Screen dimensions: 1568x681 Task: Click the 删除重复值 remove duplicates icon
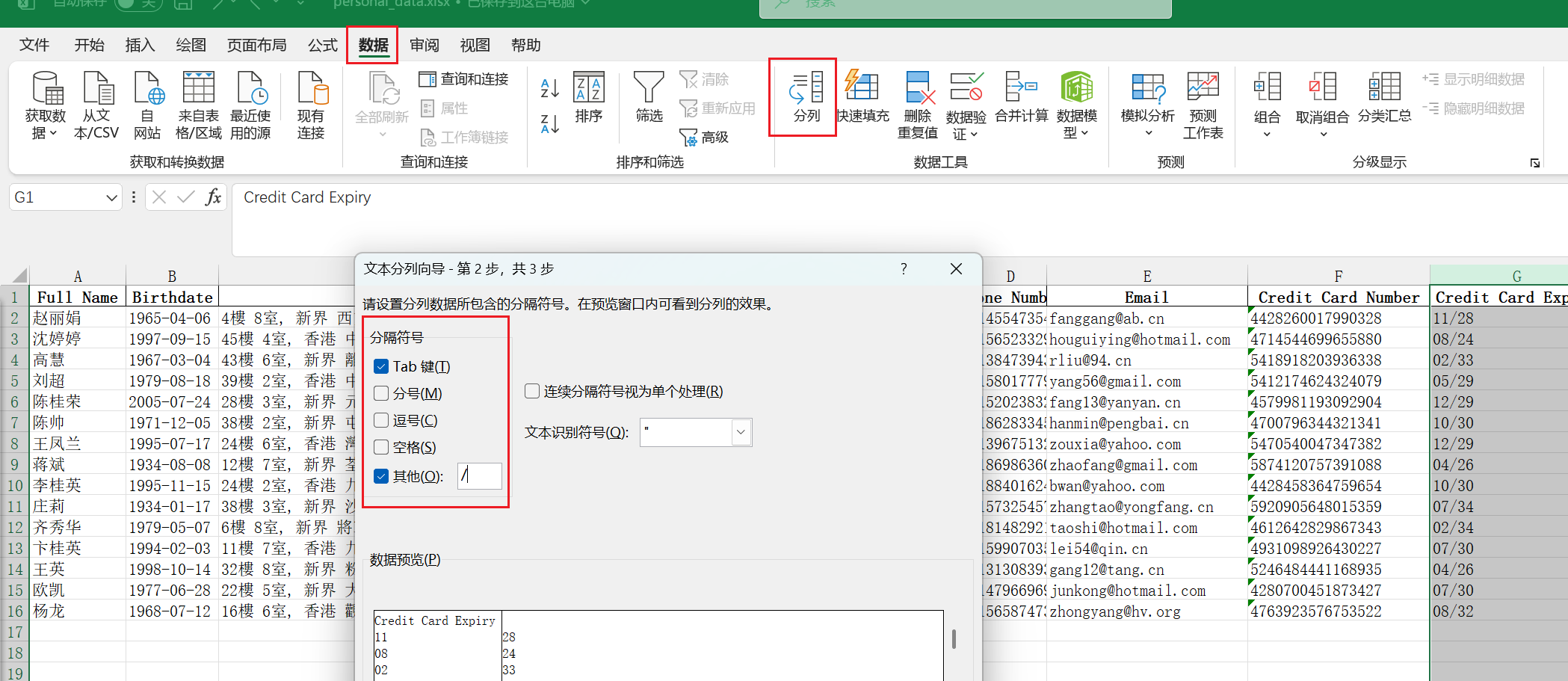(918, 87)
